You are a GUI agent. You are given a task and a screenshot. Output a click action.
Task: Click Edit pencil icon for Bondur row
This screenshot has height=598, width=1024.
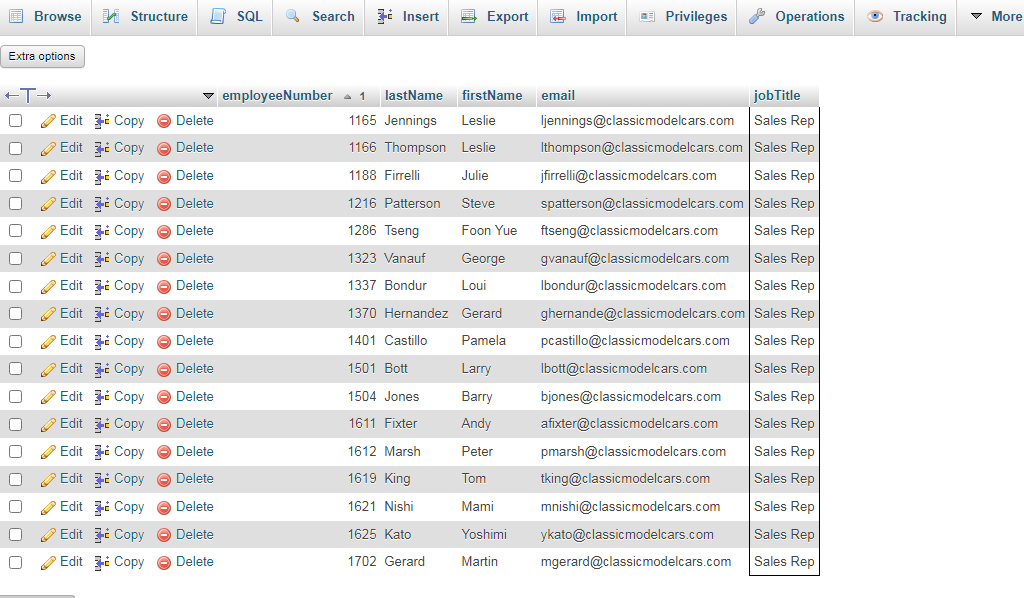pyautogui.click(x=48, y=286)
